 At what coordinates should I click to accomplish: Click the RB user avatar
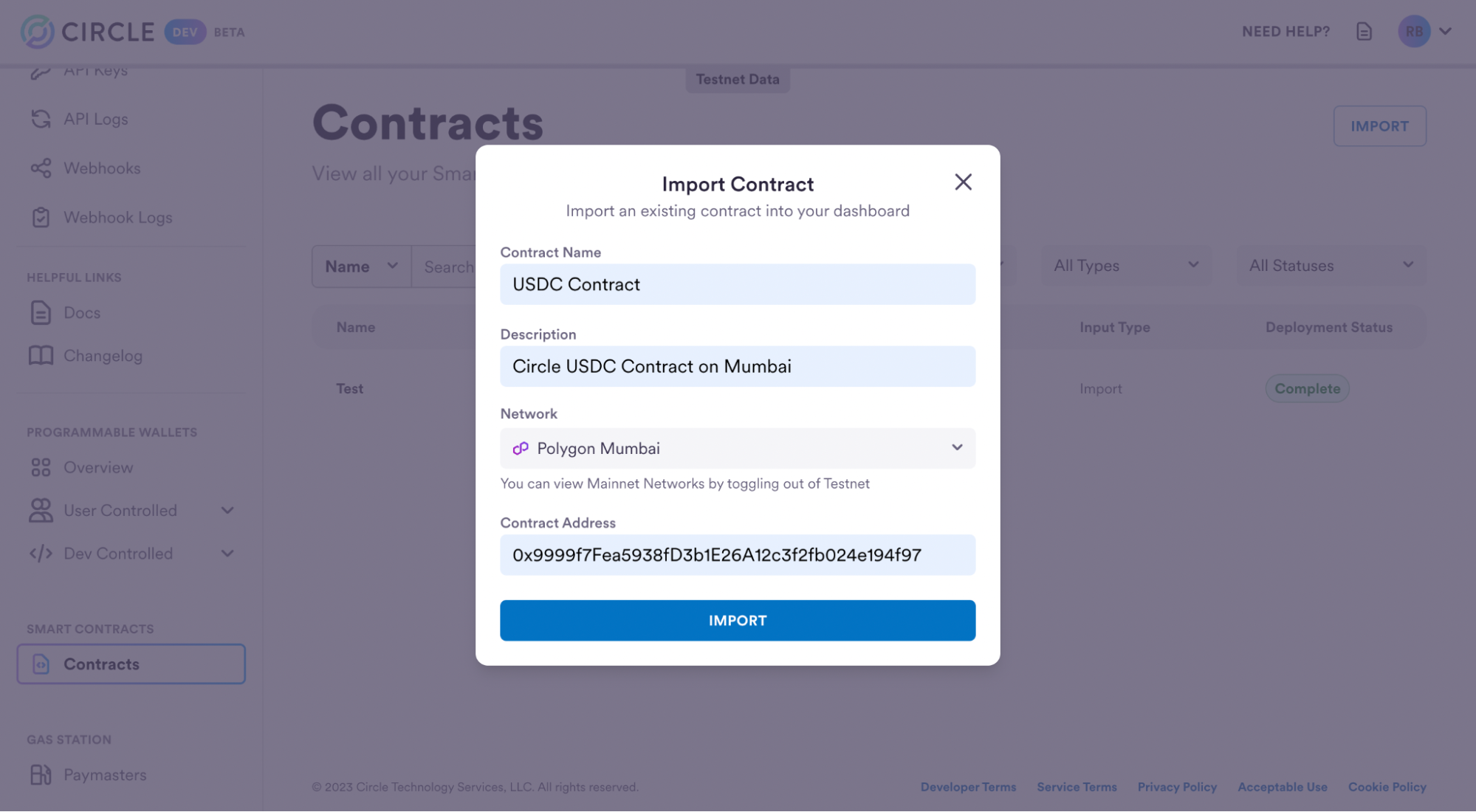pyautogui.click(x=1413, y=32)
